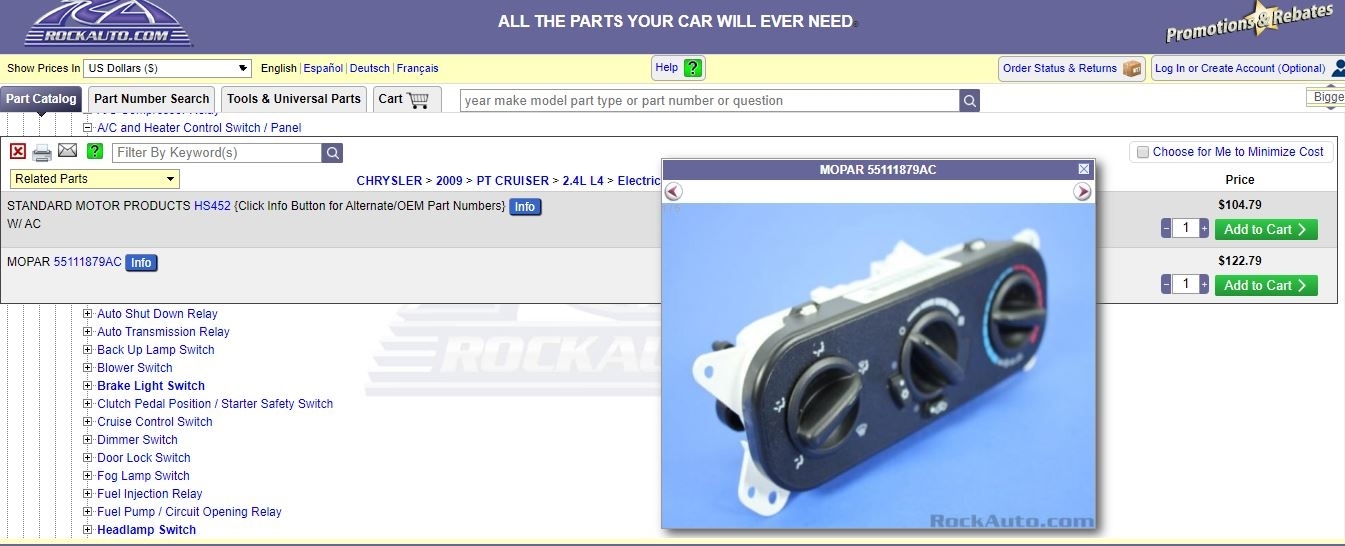Click quantity field for the $104.79 part
Screen dimensions: 1345x546
(x=1185, y=229)
